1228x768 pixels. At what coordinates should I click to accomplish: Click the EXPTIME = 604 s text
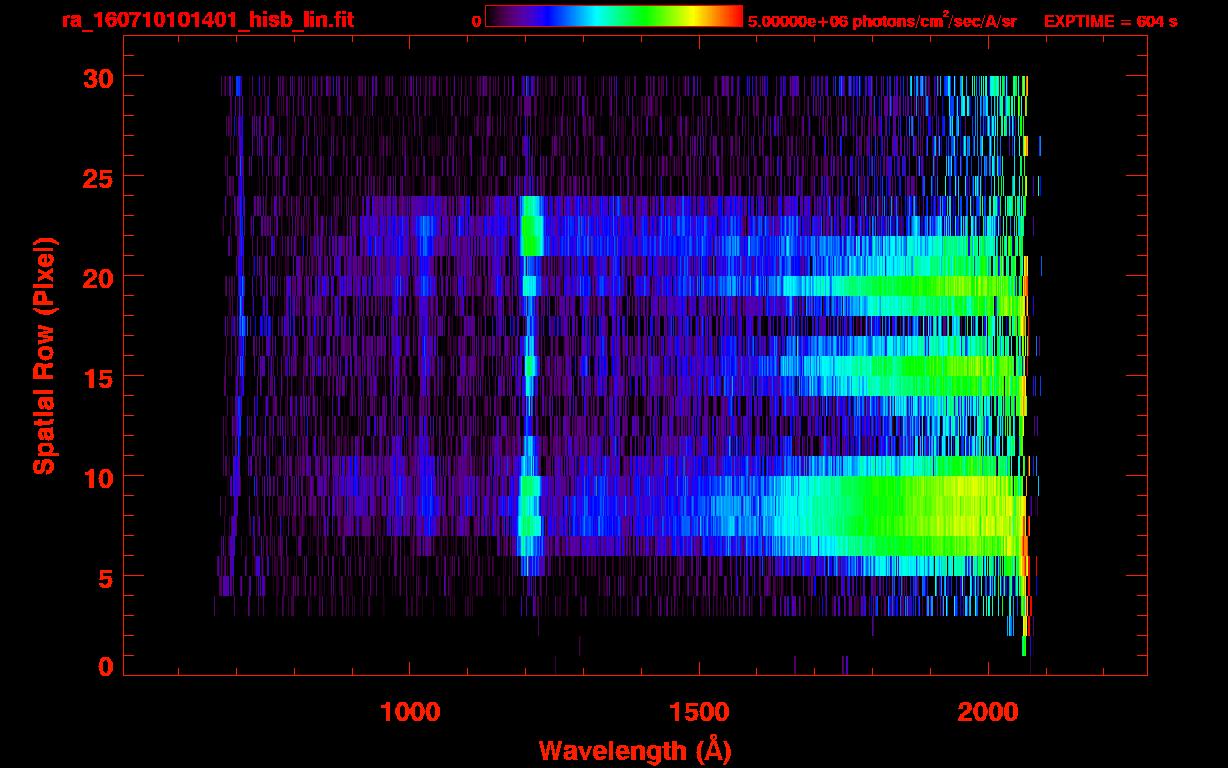point(1110,21)
